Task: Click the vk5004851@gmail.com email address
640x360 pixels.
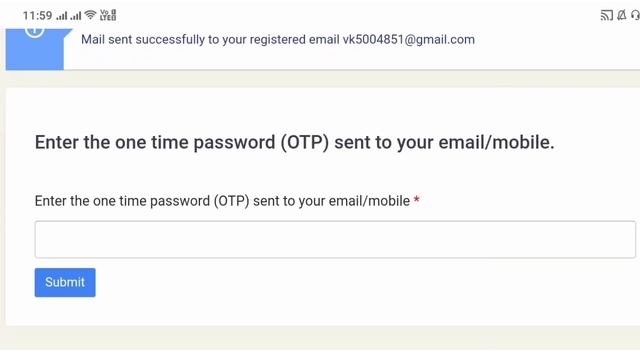Action: [x=409, y=40]
